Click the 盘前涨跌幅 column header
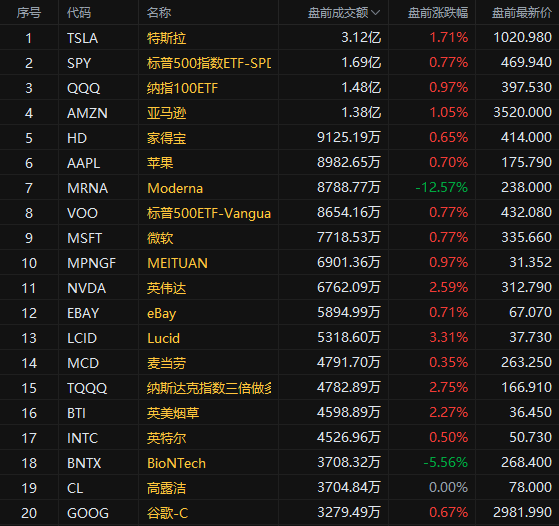Image resolution: width=559 pixels, height=526 pixels. 438,13
